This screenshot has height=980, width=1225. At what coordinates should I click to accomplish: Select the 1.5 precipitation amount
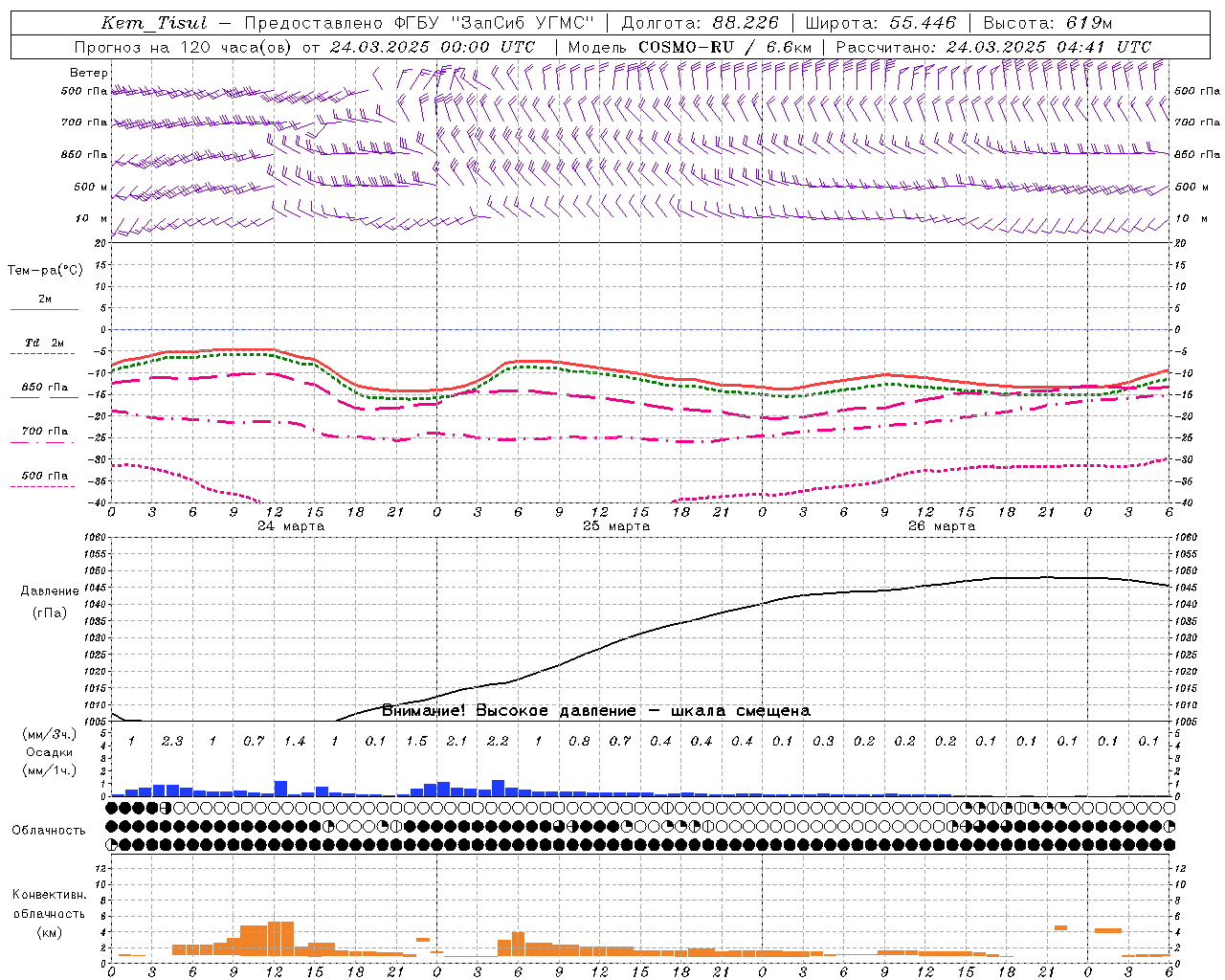(416, 742)
